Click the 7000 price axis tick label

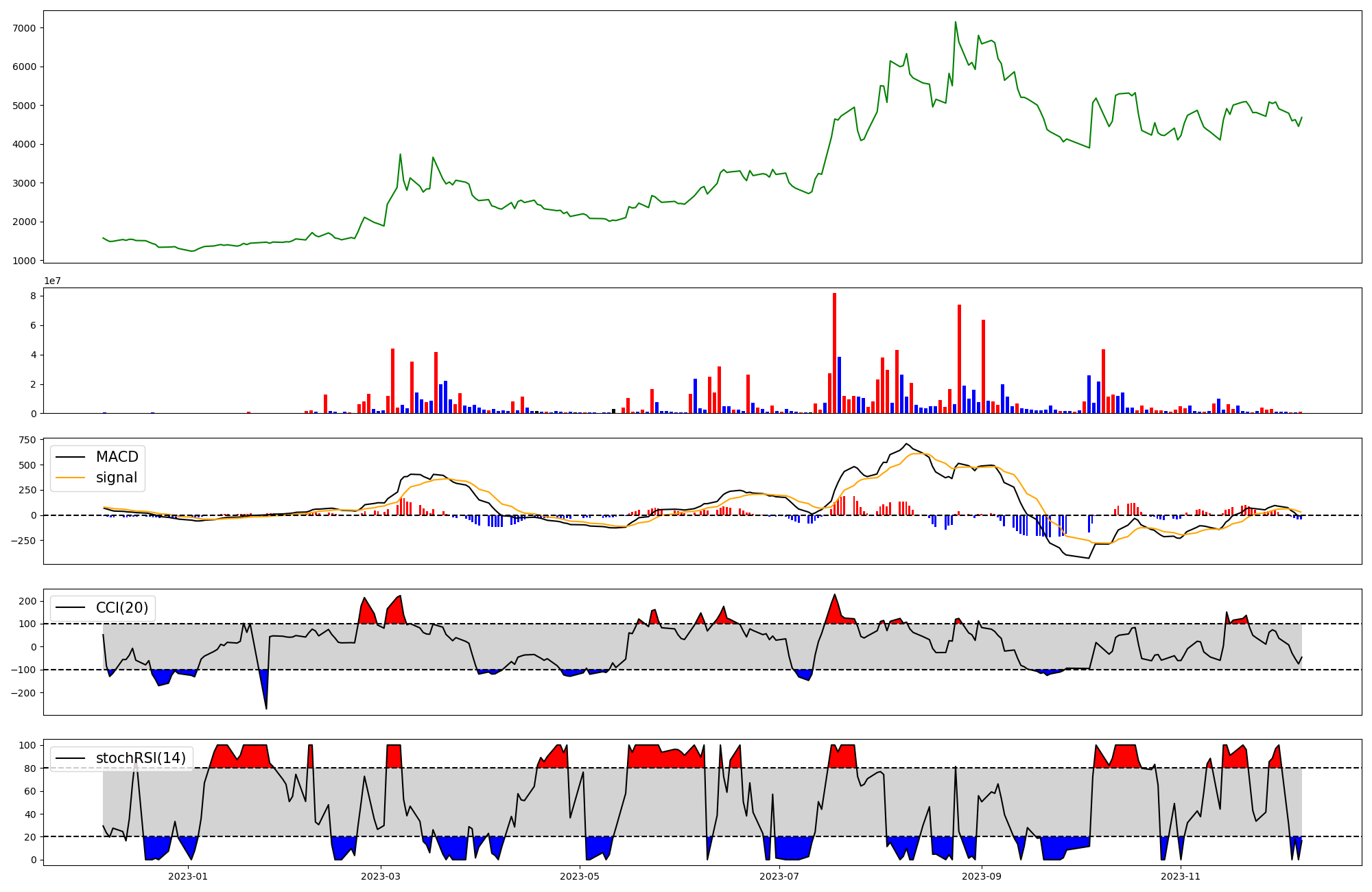pyautogui.click(x=25, y=28)
